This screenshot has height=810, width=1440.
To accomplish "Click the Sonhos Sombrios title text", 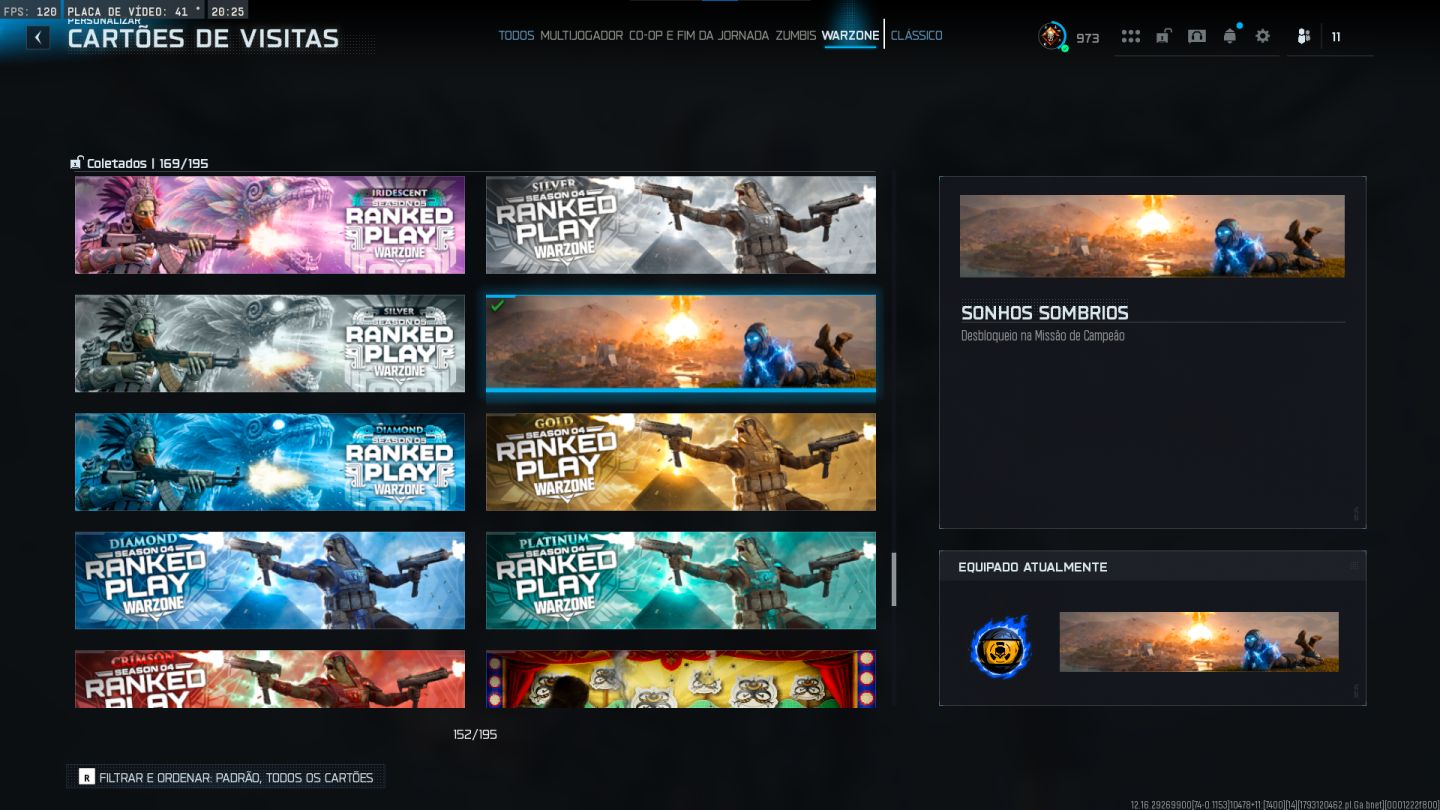I will [x=1044, y=312].
